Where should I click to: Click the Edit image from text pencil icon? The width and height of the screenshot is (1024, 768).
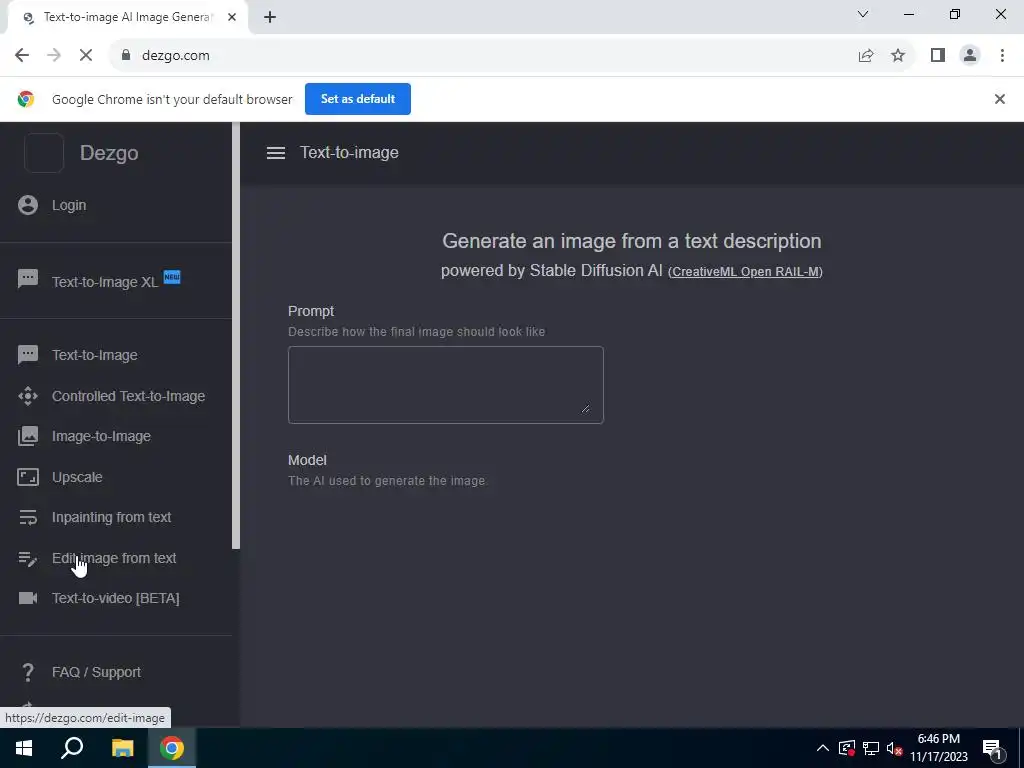click(x=28, y=558)
